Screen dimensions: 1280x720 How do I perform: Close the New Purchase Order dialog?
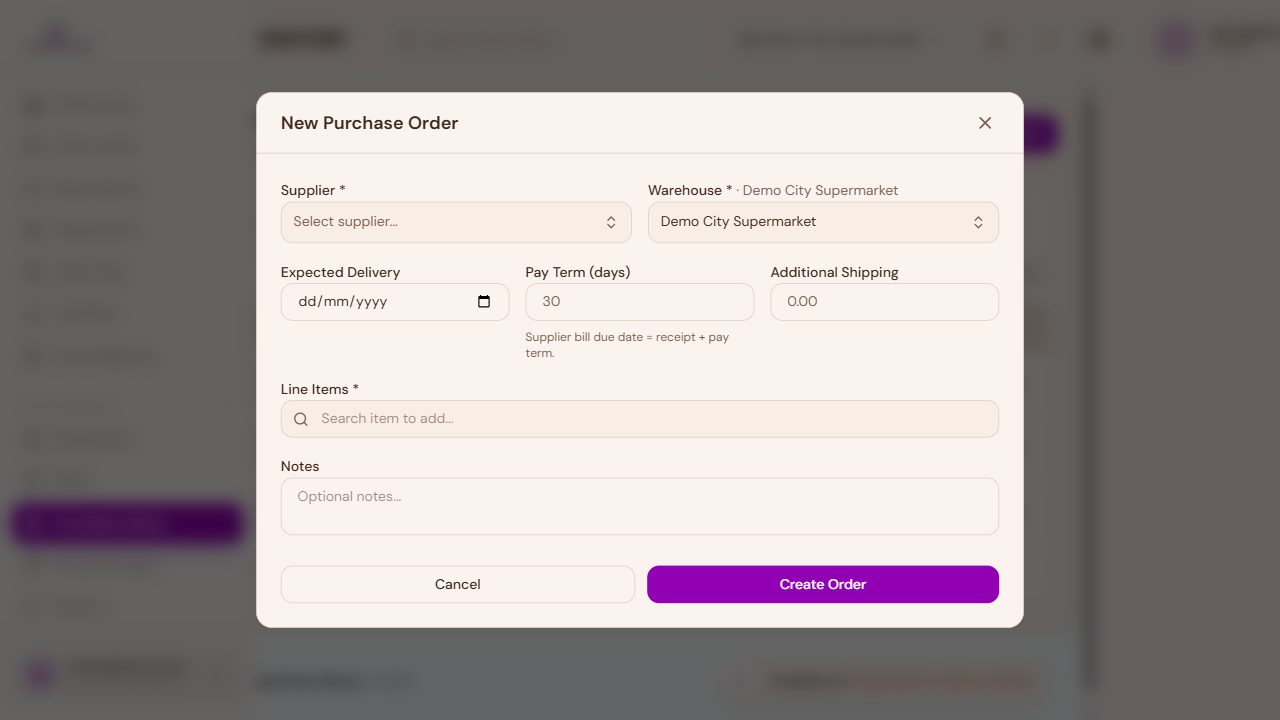click(x=985, y=123)
